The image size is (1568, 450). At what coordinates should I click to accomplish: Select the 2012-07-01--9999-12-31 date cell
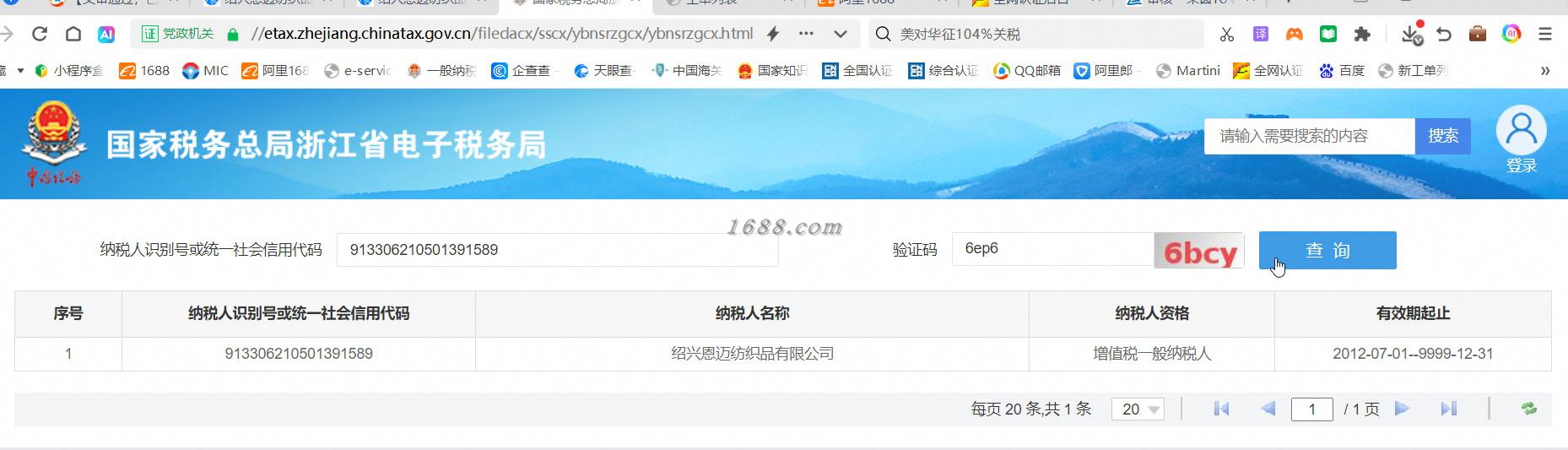[x=1413, y=354]
